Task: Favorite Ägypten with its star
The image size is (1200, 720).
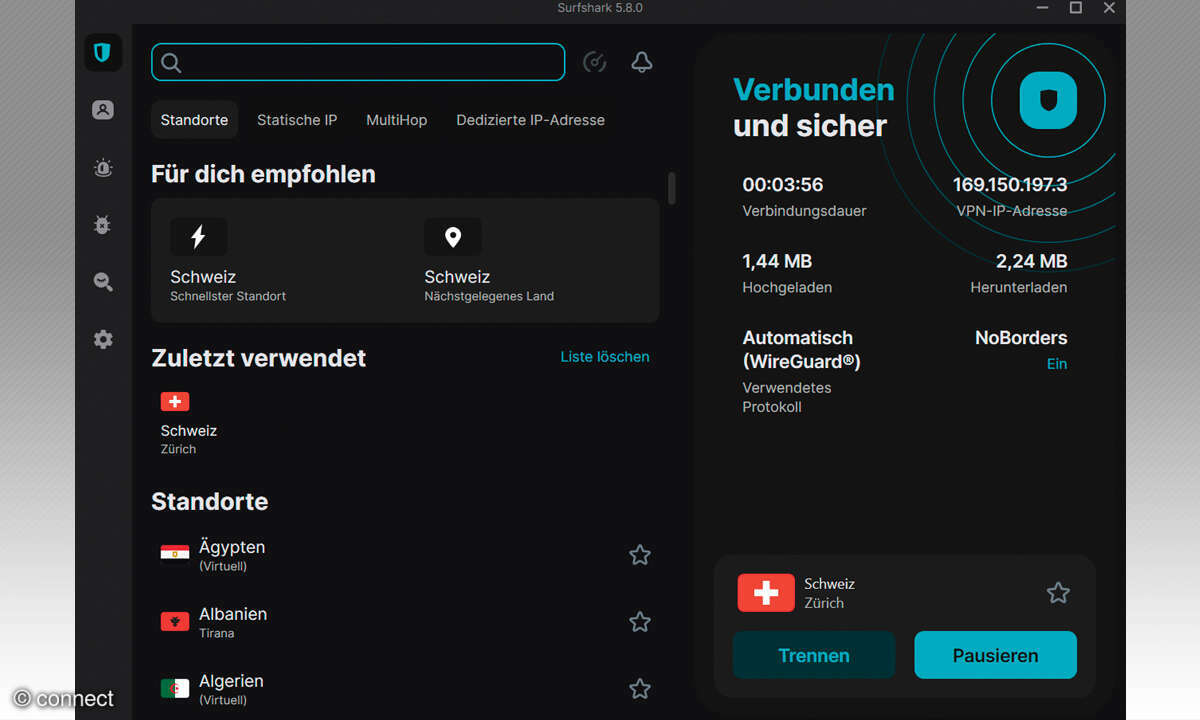Action: click(x=640, y=555)
